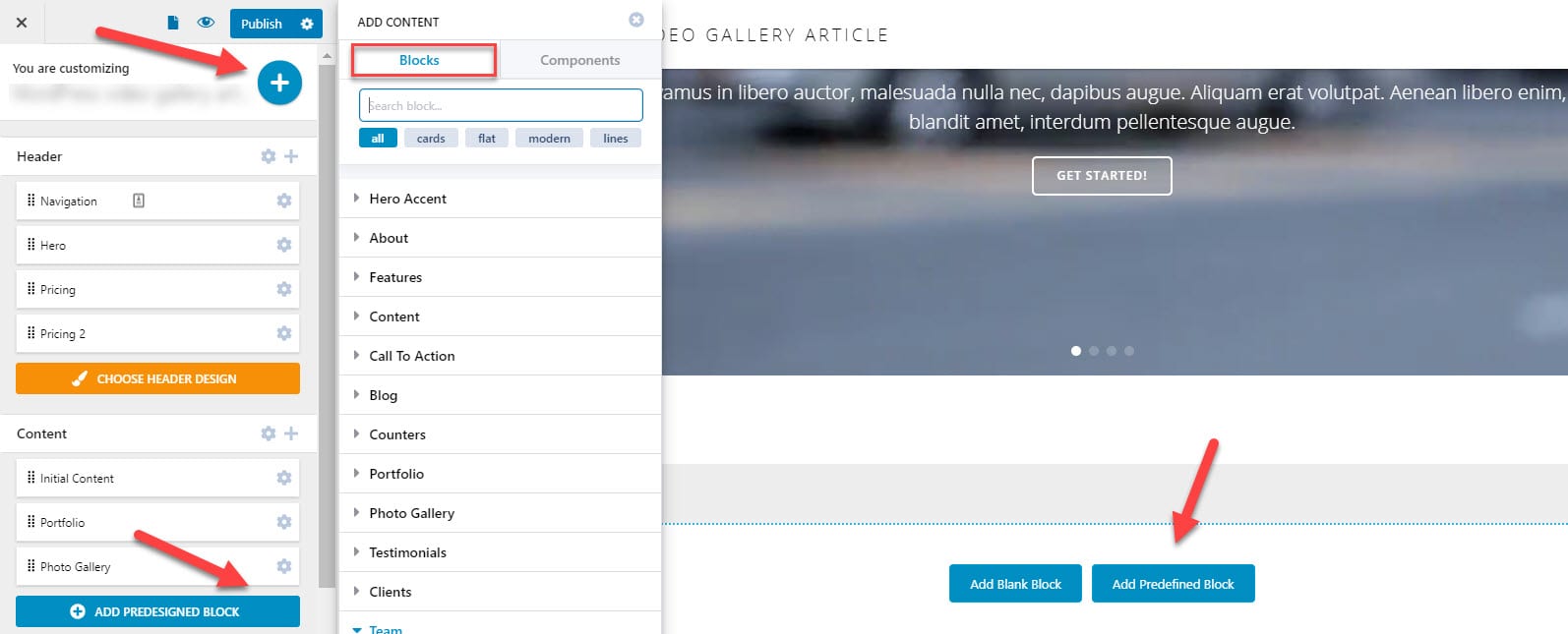
Task: Close the customizer with the X icon
Action: pyautogui.click(x=22, y=23)
